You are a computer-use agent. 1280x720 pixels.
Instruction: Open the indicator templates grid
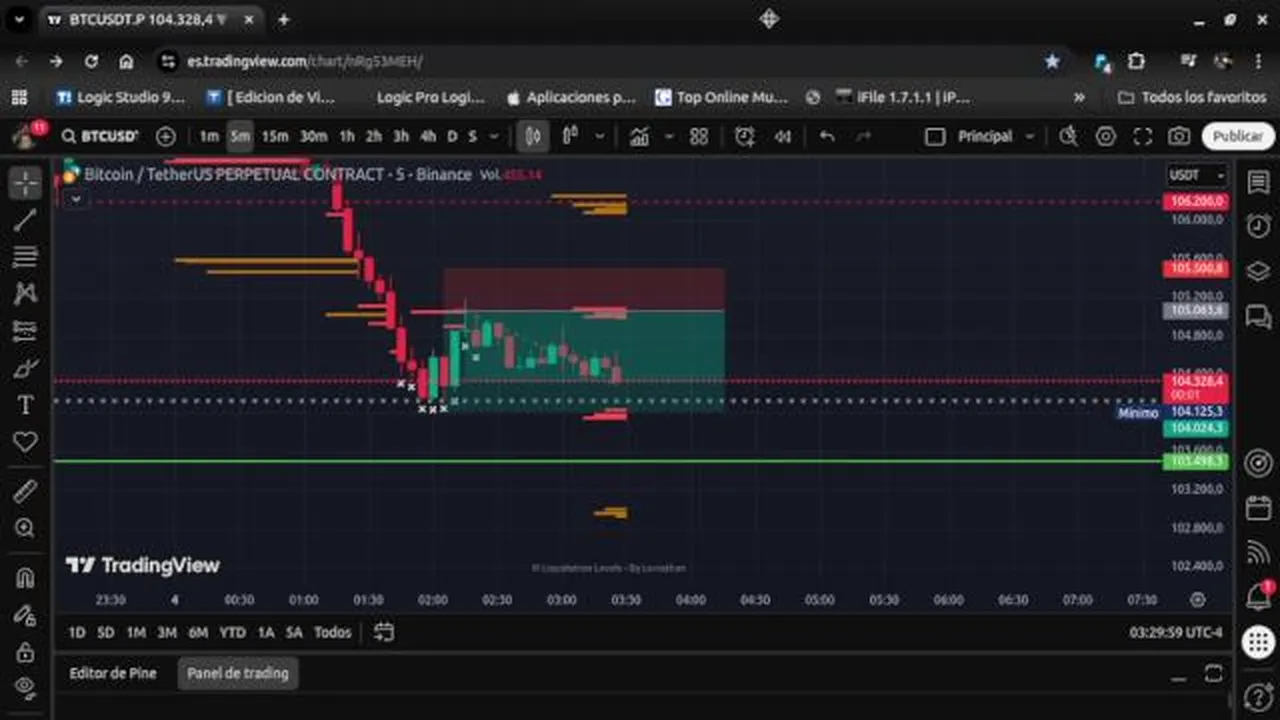tap(699, 136)
